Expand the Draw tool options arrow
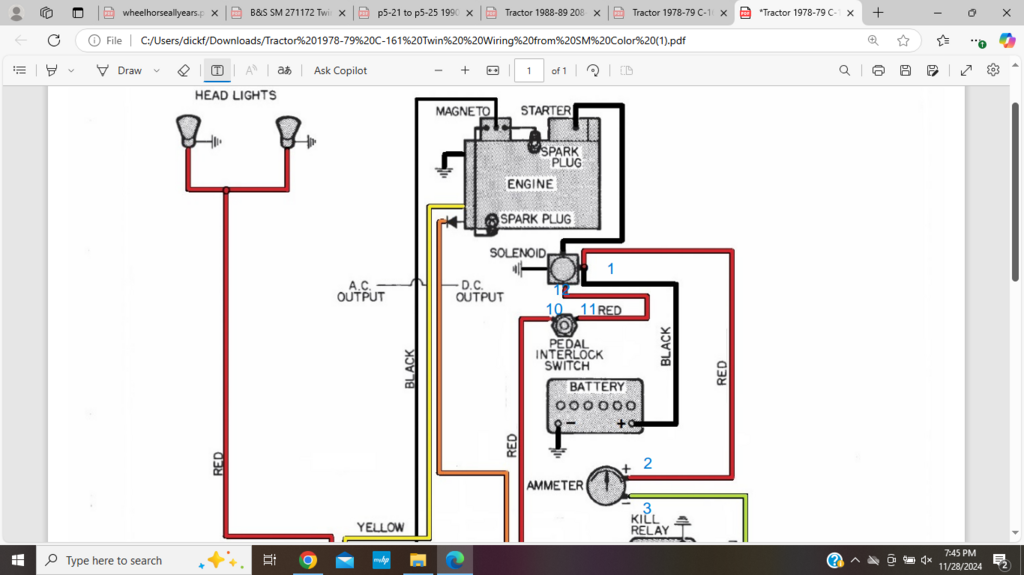This screenshot has width=1024, height=575. [157, 71]
